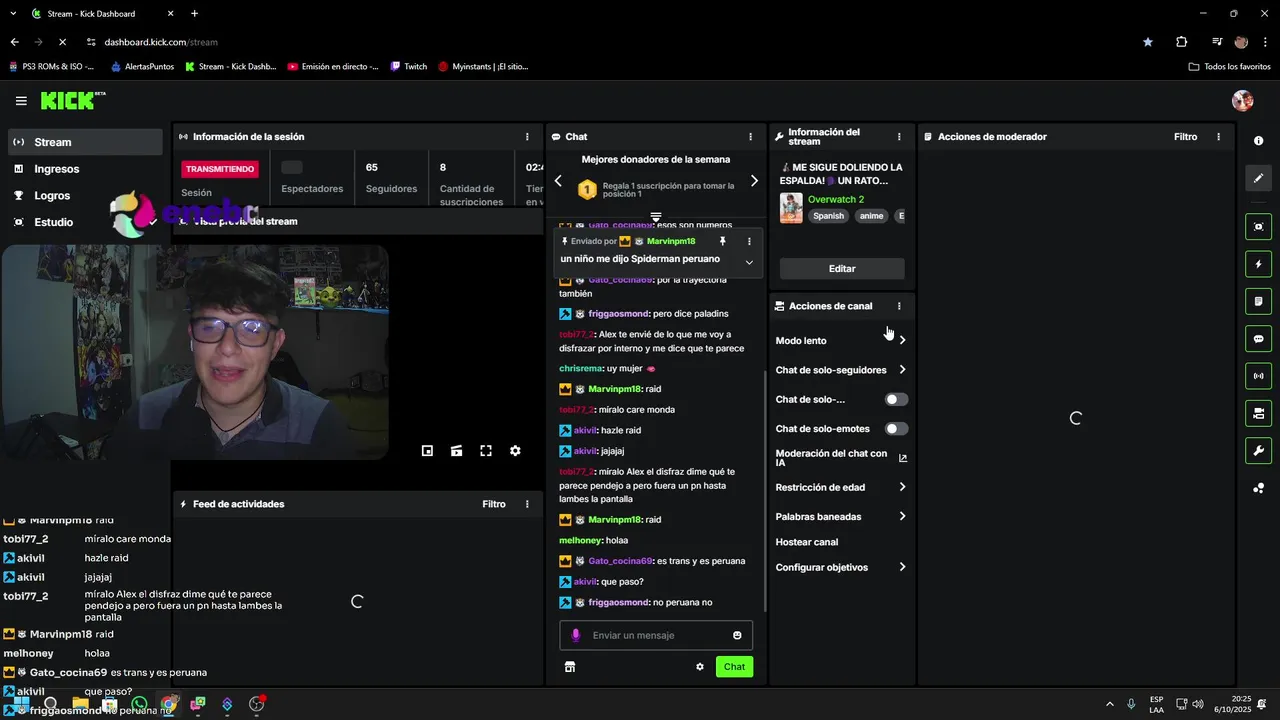
Task: Select Ingresos in left navigation
Action: [85, 169]
